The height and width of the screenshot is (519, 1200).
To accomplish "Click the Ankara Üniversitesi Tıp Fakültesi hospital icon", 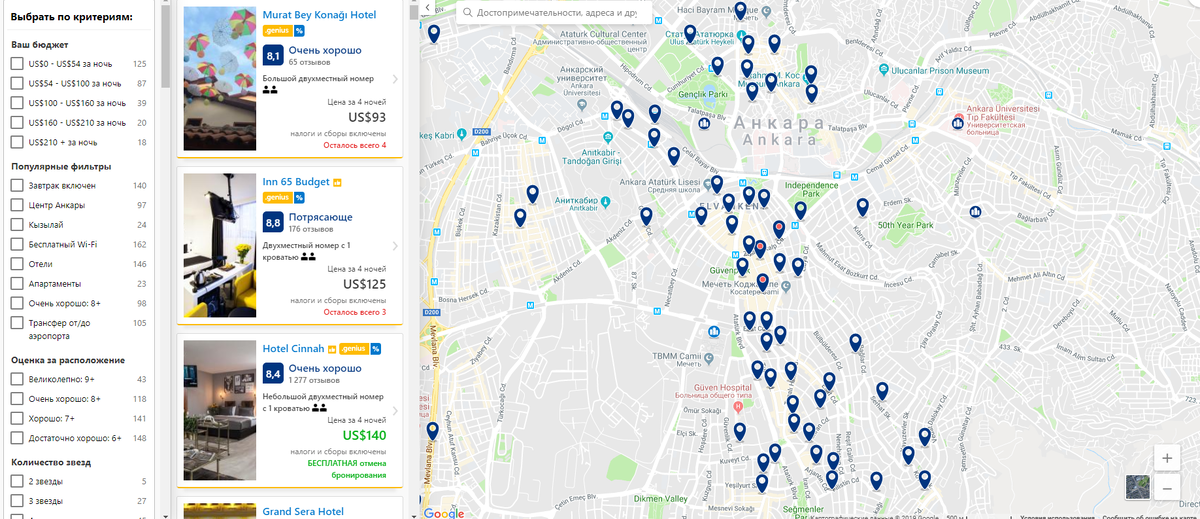I will pos(957,122).
